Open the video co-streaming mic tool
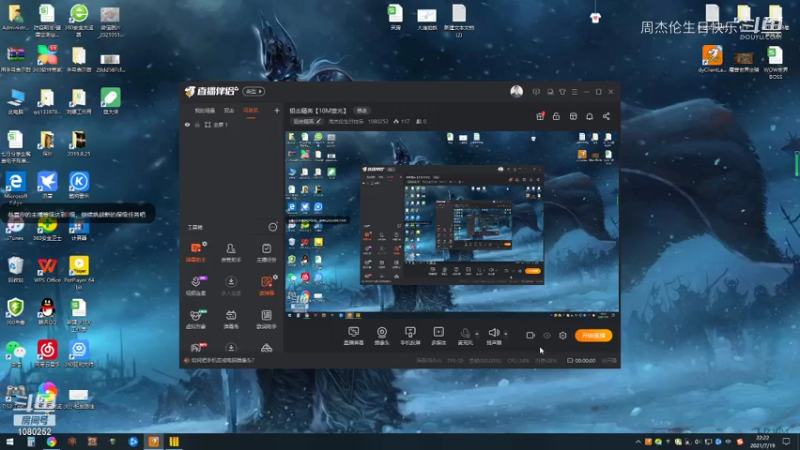This screenshot has height=450, width=800. click(x=196, y=286)
